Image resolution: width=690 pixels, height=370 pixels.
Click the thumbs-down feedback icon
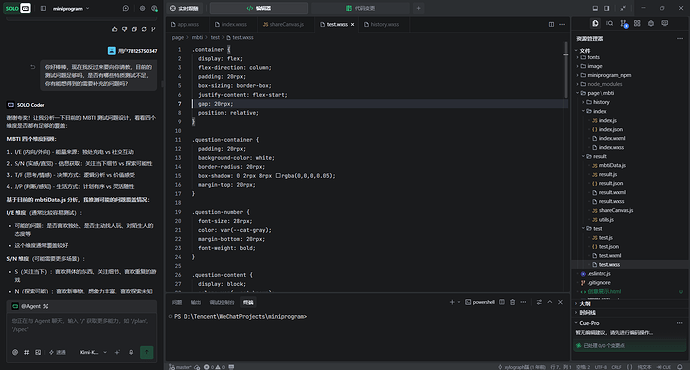click(x=125, y=29)
